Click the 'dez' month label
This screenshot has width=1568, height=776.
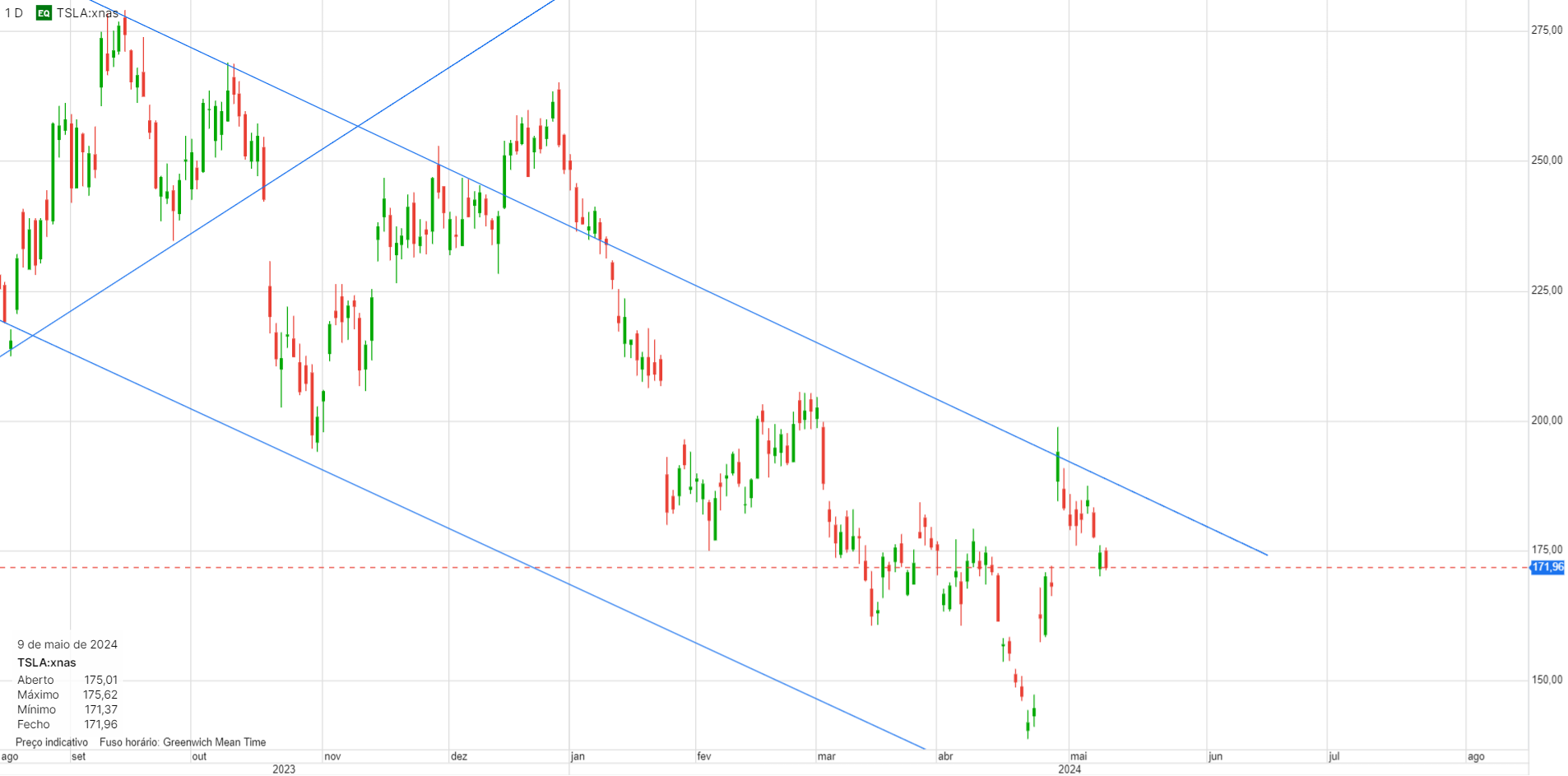459,756
